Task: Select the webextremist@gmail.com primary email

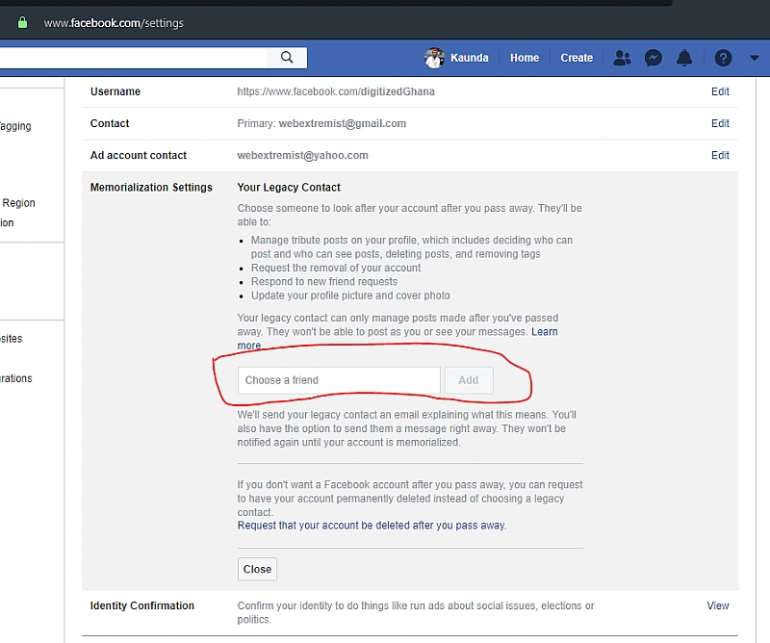Action: (342, 123)
